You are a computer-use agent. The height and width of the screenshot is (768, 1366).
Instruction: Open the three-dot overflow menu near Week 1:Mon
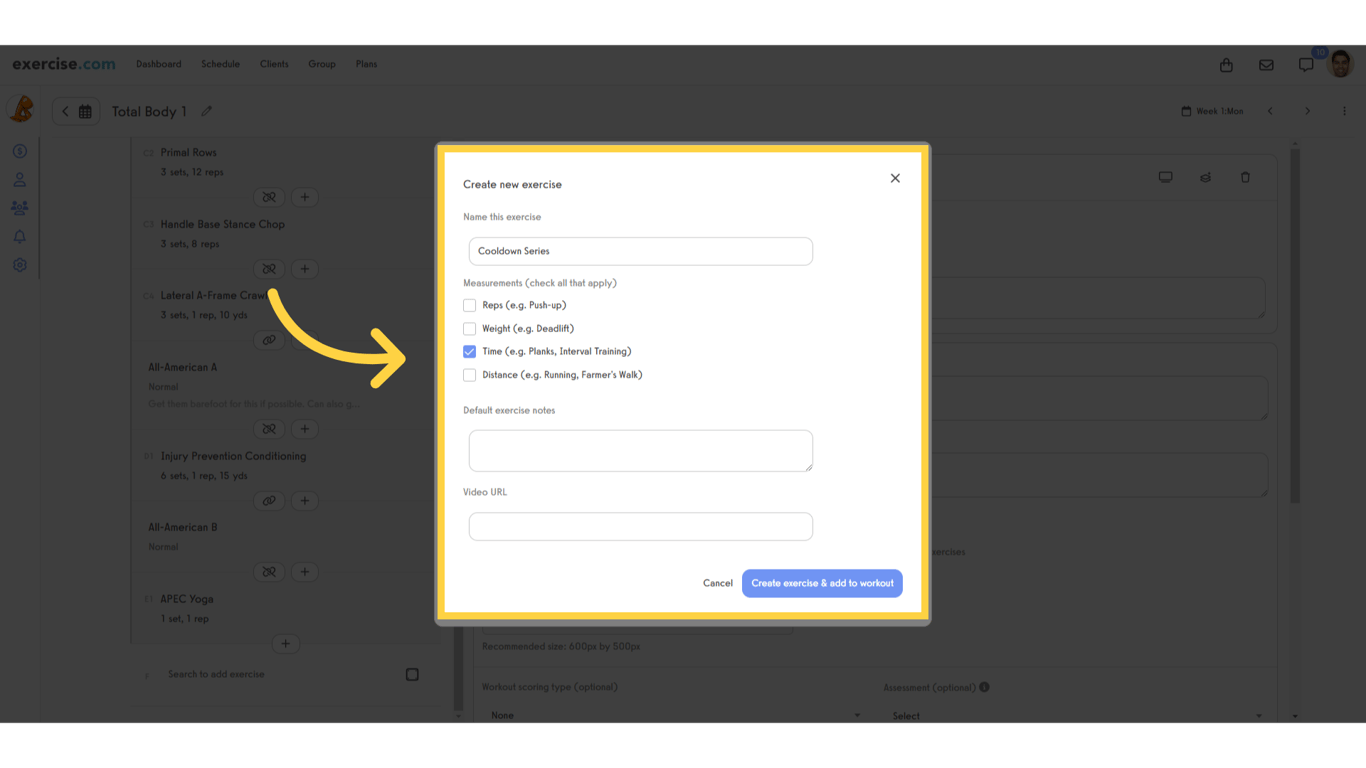(x=1344, y=111)
